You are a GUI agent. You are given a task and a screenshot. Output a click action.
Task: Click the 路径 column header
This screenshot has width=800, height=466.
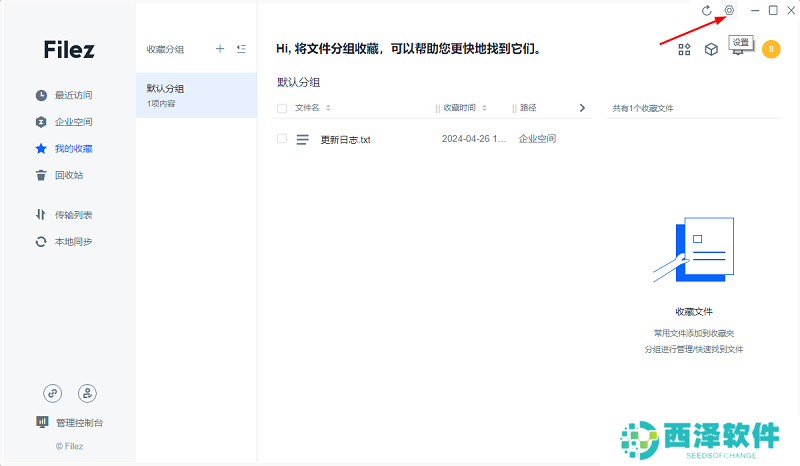[528, 108]
